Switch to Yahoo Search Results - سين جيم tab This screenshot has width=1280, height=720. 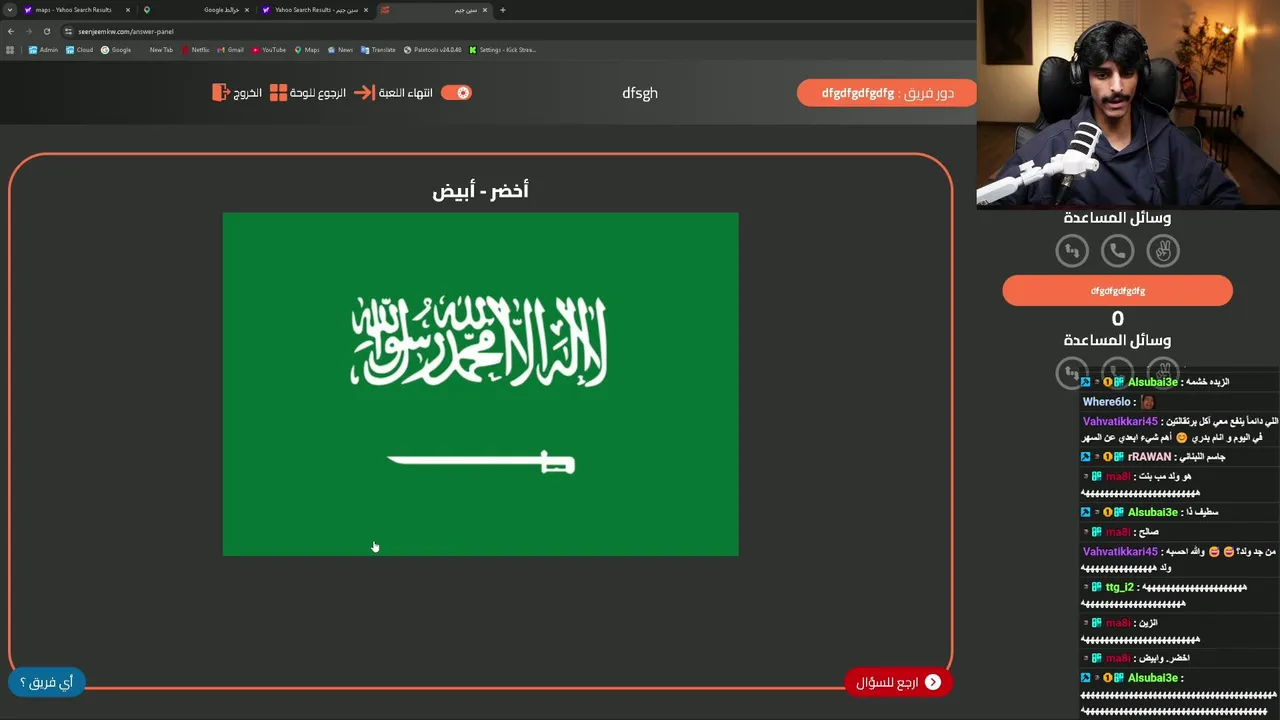[316, 10]
